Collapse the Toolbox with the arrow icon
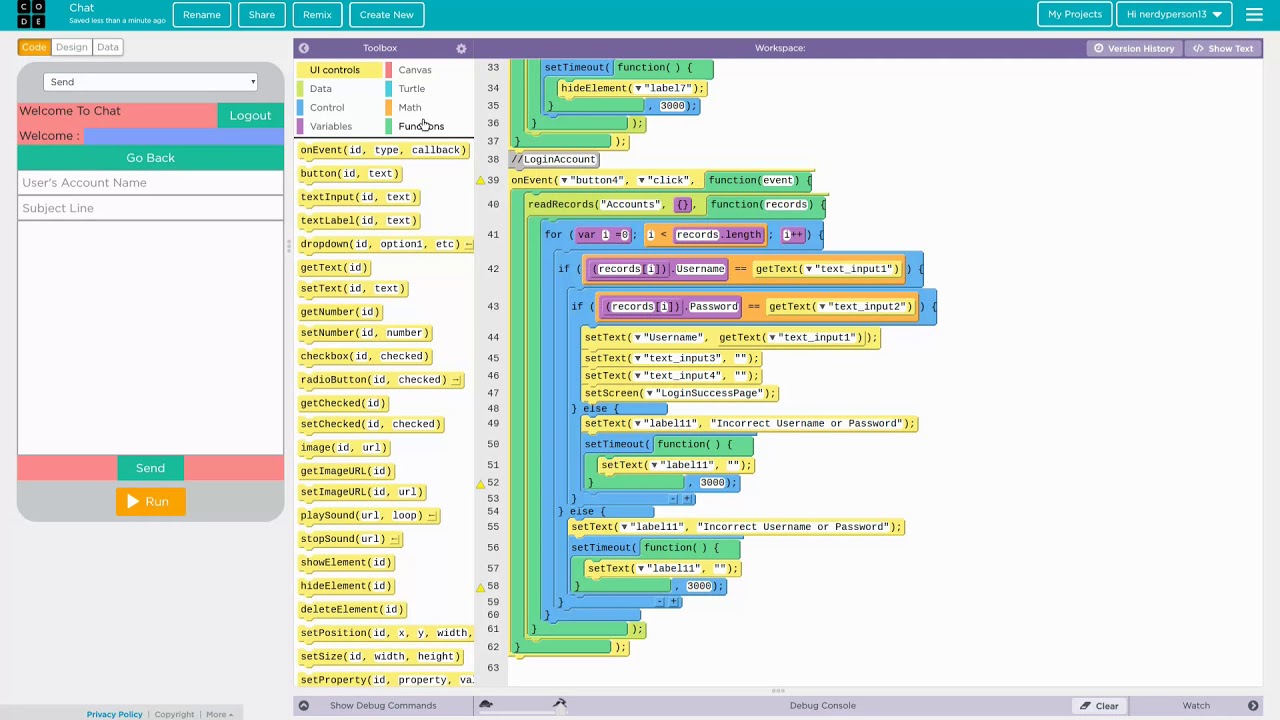1280x720 pixels. 304,48
